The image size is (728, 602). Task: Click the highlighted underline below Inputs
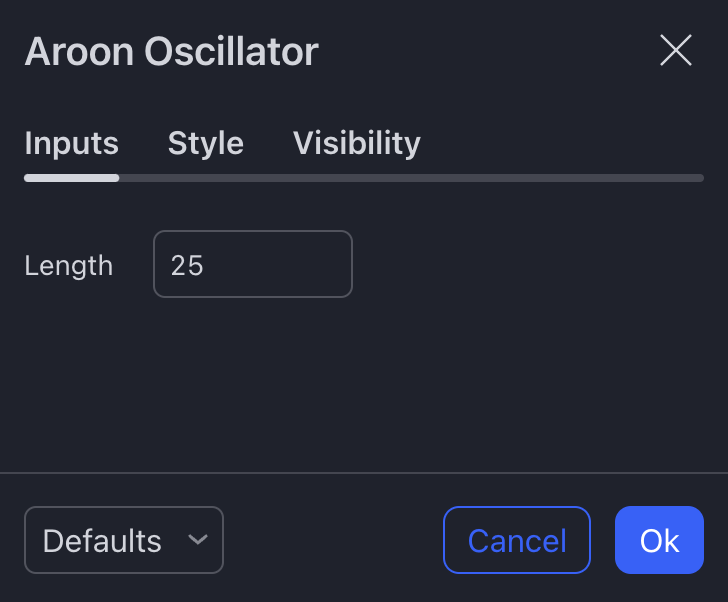tap(71, 178)
